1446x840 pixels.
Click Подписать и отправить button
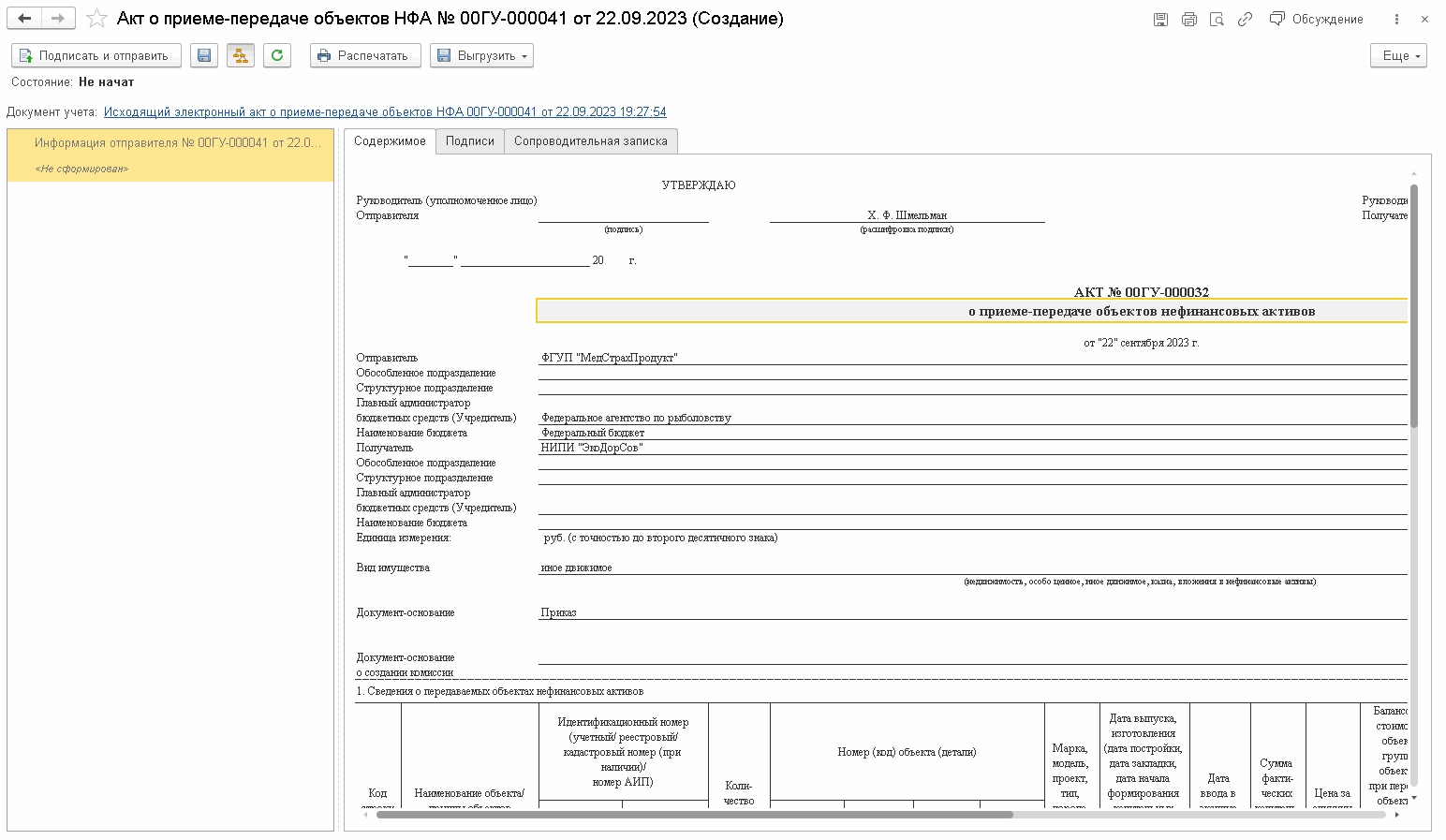(x=96, y=55)
